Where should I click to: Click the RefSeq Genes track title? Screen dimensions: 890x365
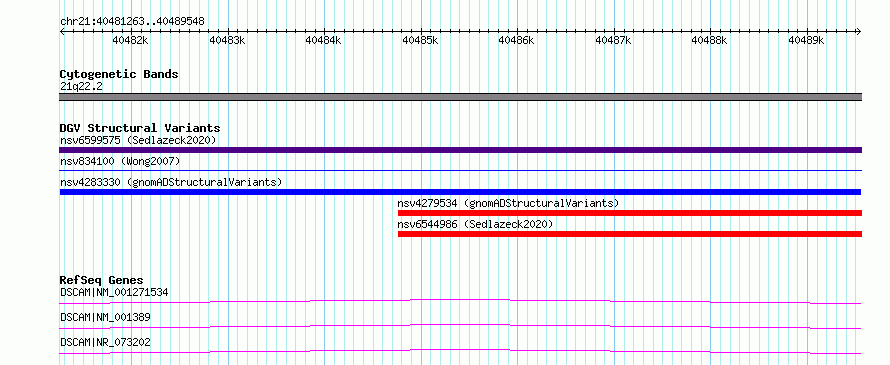(x=102, y=280)
